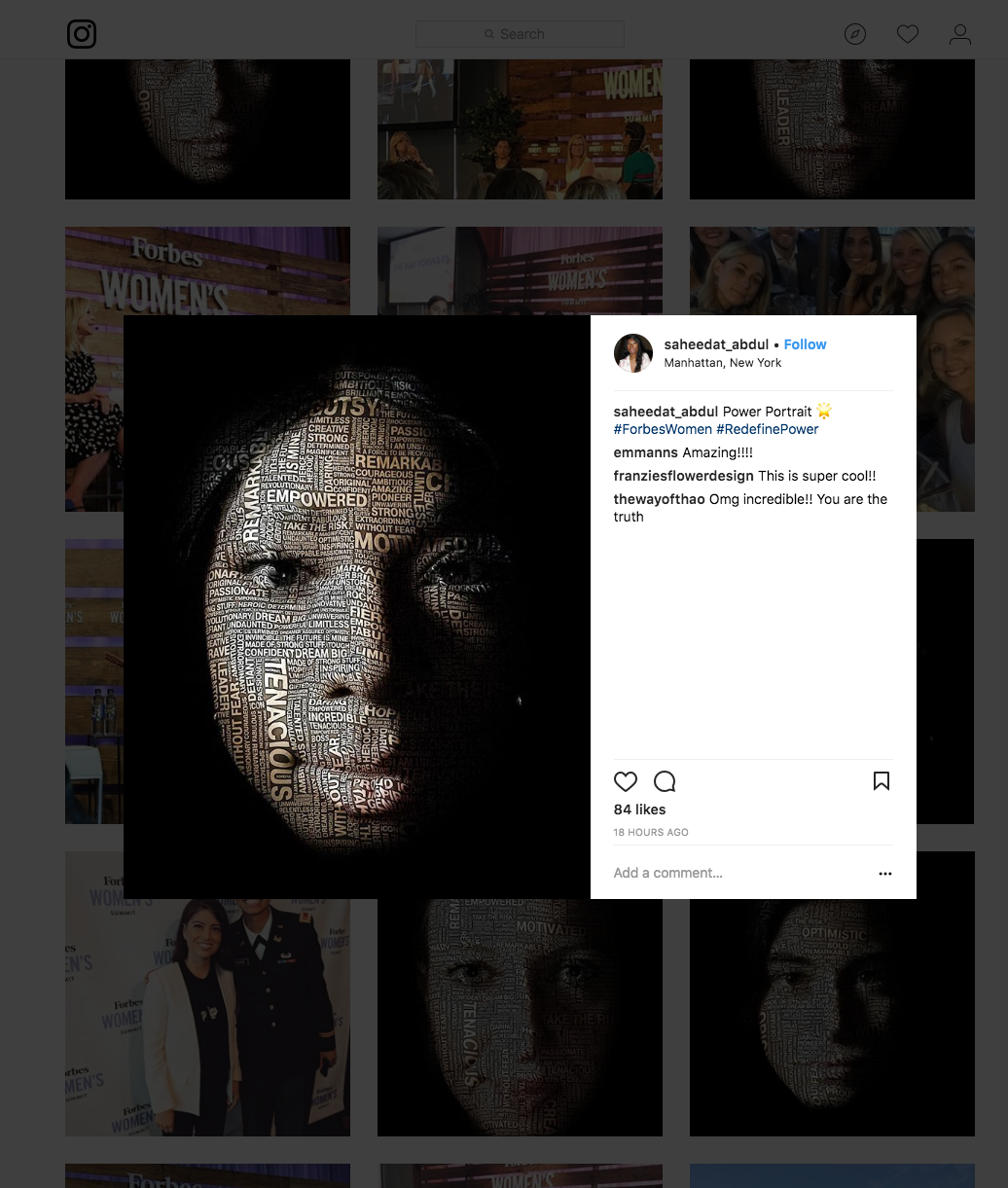View franziesflowerdesign commenter profile

[x=684, y=476]
